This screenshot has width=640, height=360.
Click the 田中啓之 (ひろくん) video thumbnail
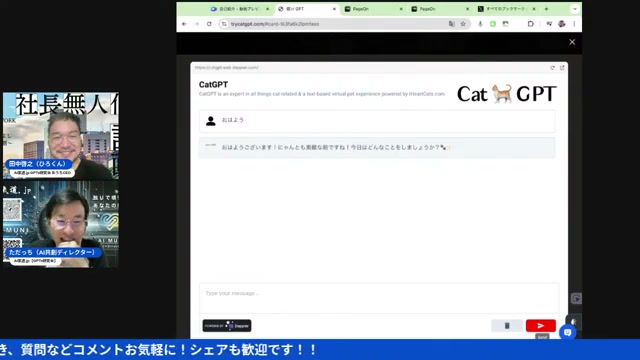click(61, 136)
